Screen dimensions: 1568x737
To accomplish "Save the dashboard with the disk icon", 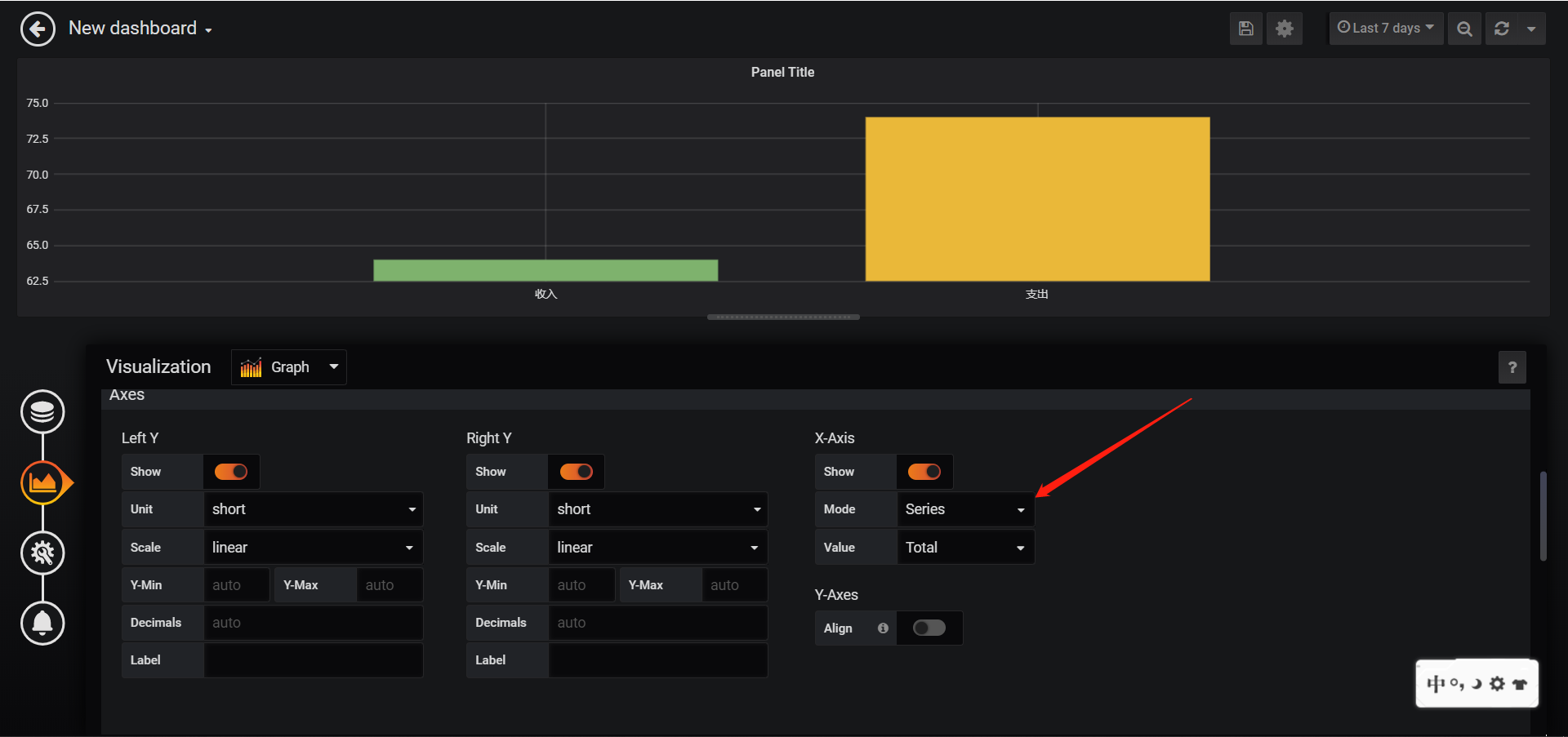I will (1246, 29).
